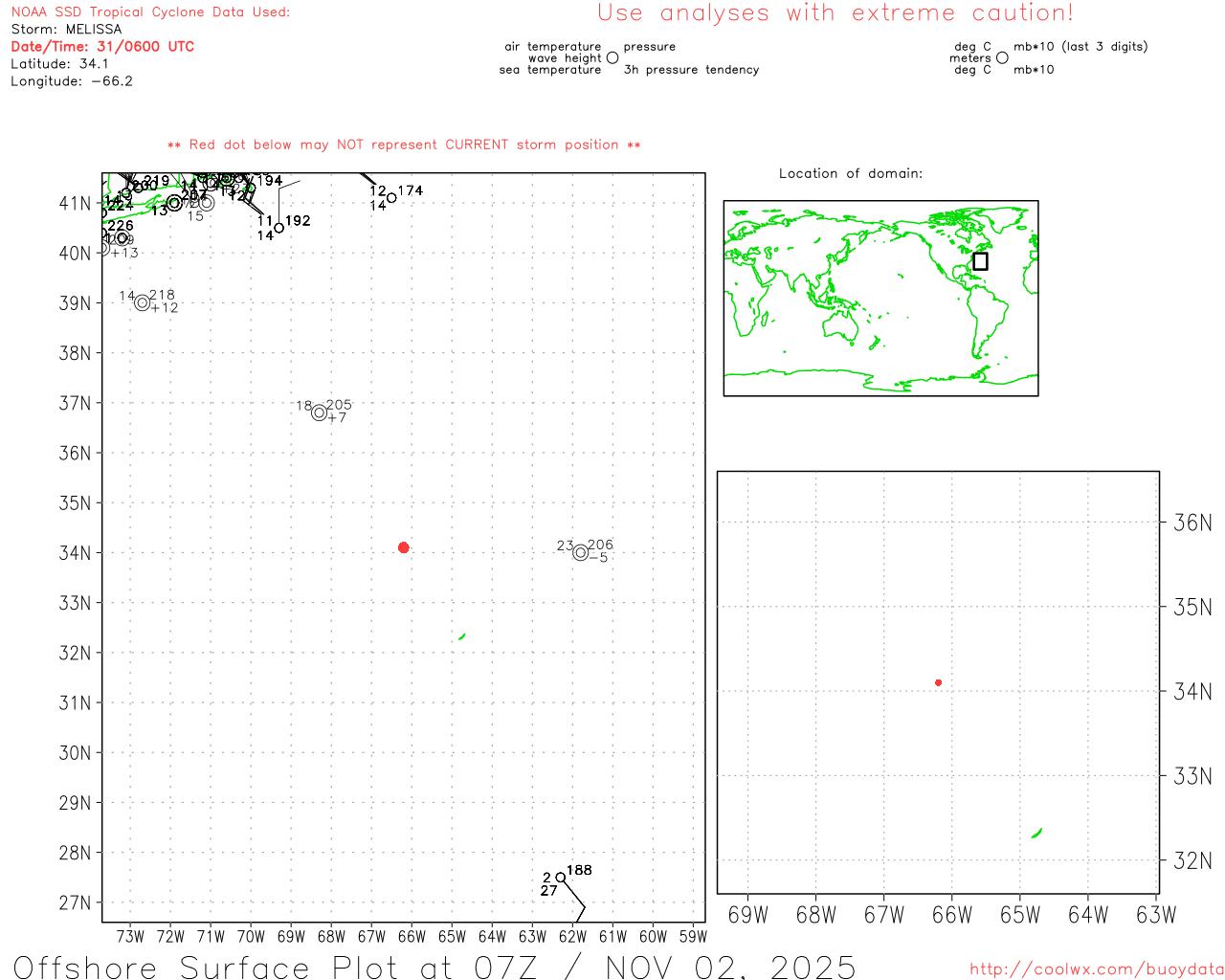Click the 41N latitude label
Viewport: 1225px width, 980px height.
(75, 203)
